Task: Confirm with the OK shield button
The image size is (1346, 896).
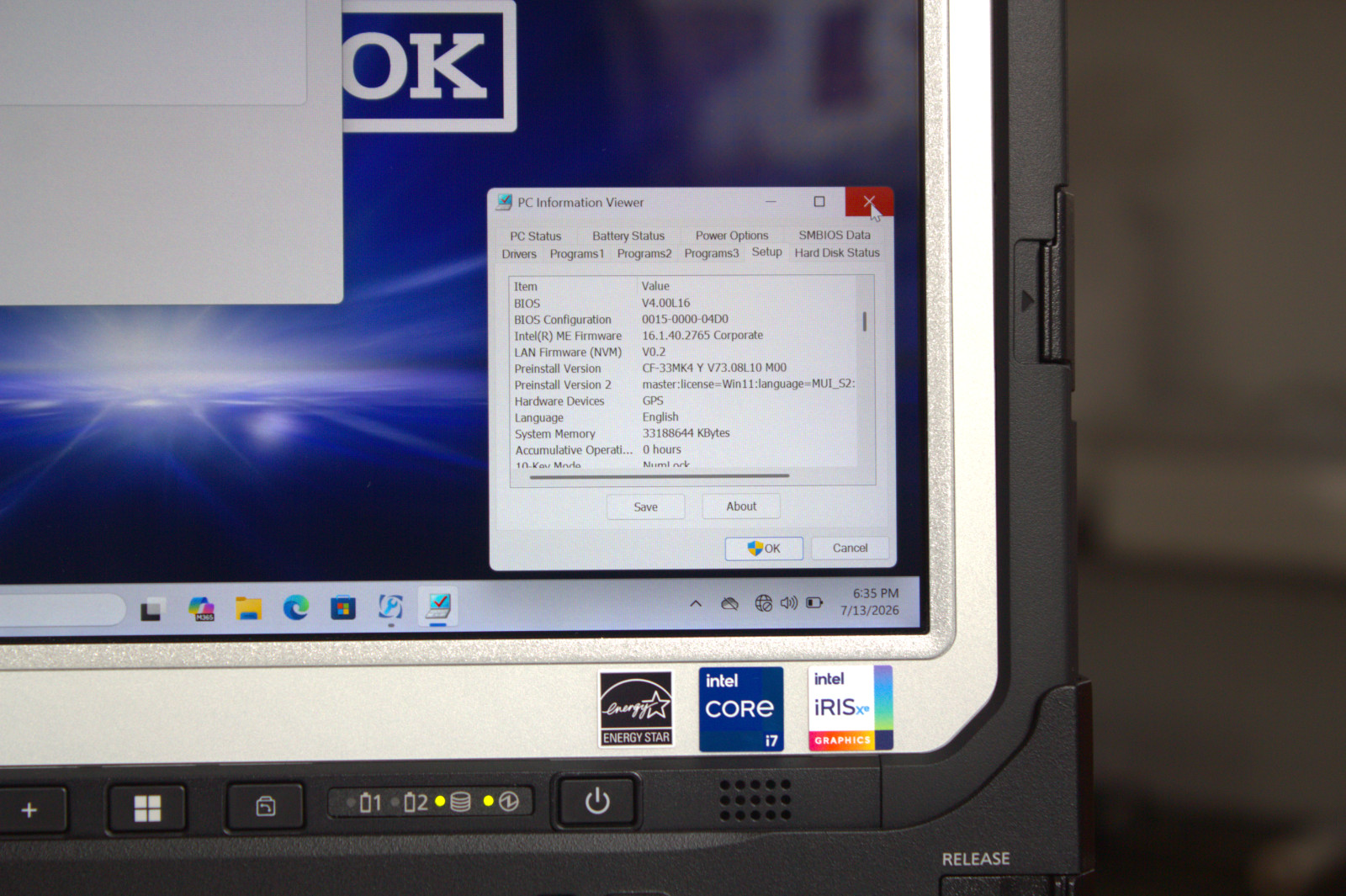Action: pos(764,549)
